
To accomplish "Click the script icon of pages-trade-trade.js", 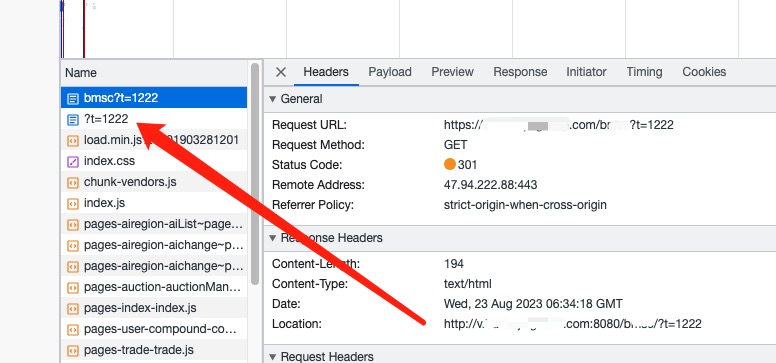I will click(x=73, y=351).
